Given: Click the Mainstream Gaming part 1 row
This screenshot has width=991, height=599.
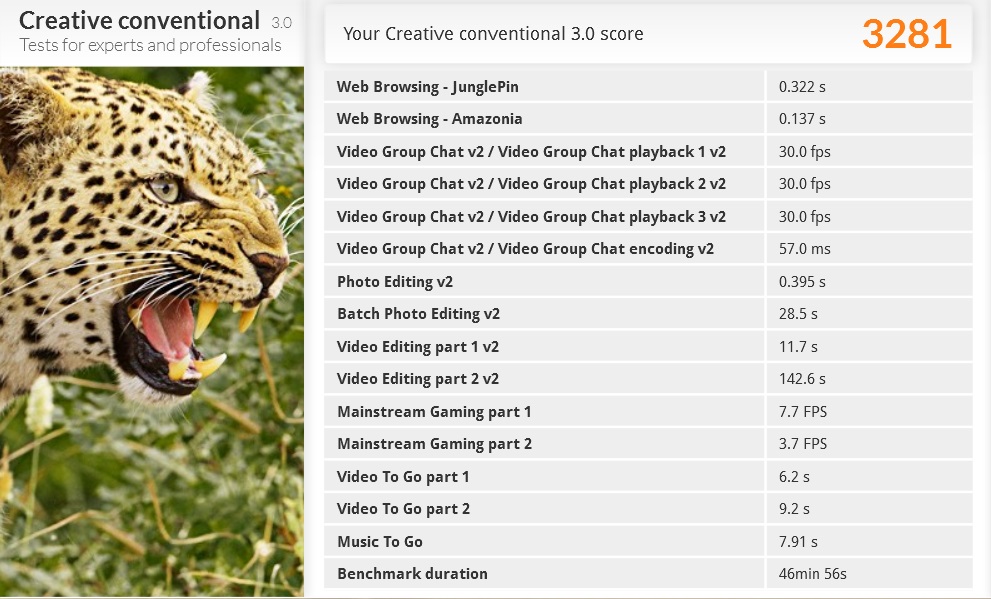Looking at the screenshot, I should click(434, 412).
